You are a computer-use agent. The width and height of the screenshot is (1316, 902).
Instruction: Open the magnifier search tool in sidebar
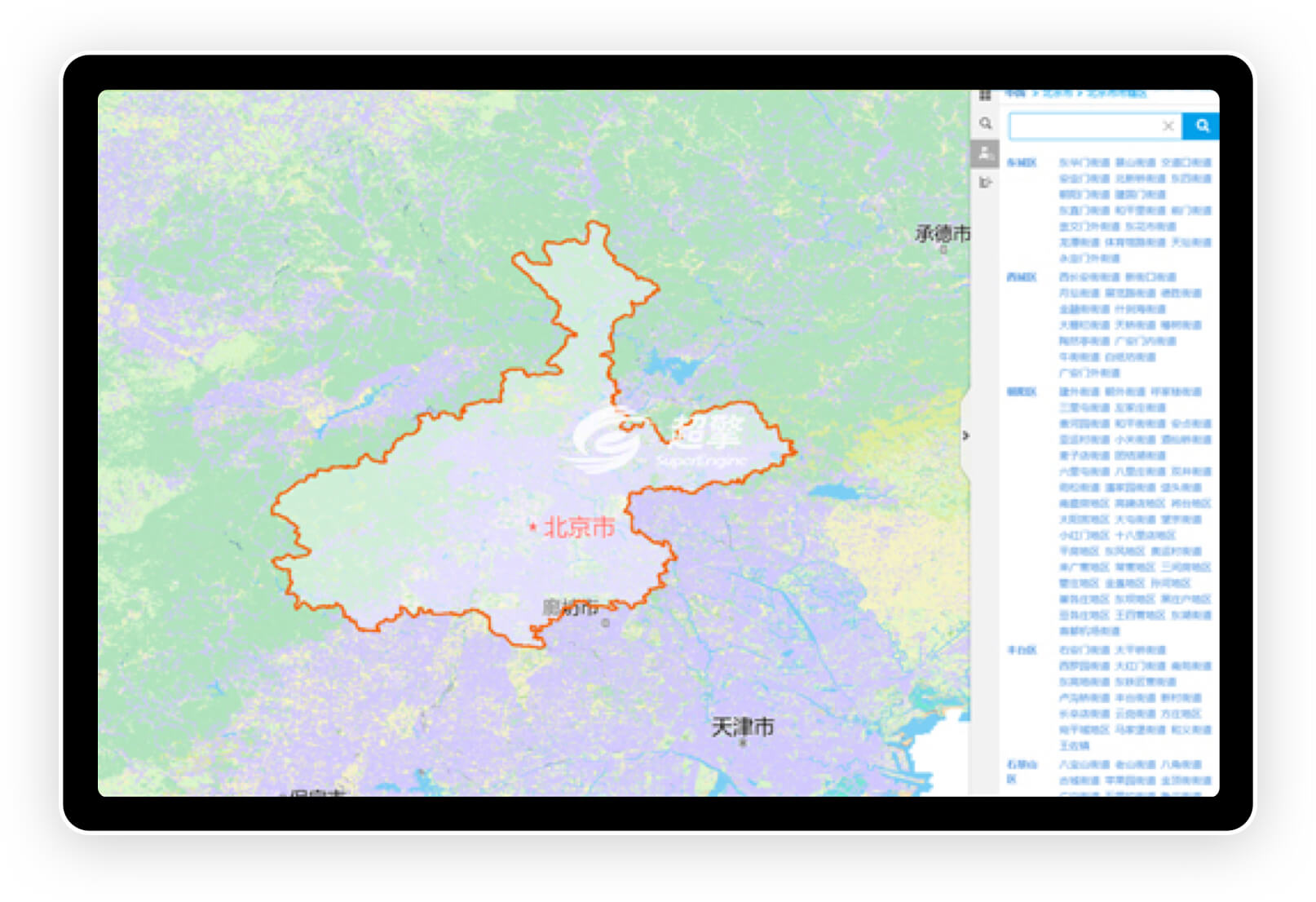(x=985, y=123)
